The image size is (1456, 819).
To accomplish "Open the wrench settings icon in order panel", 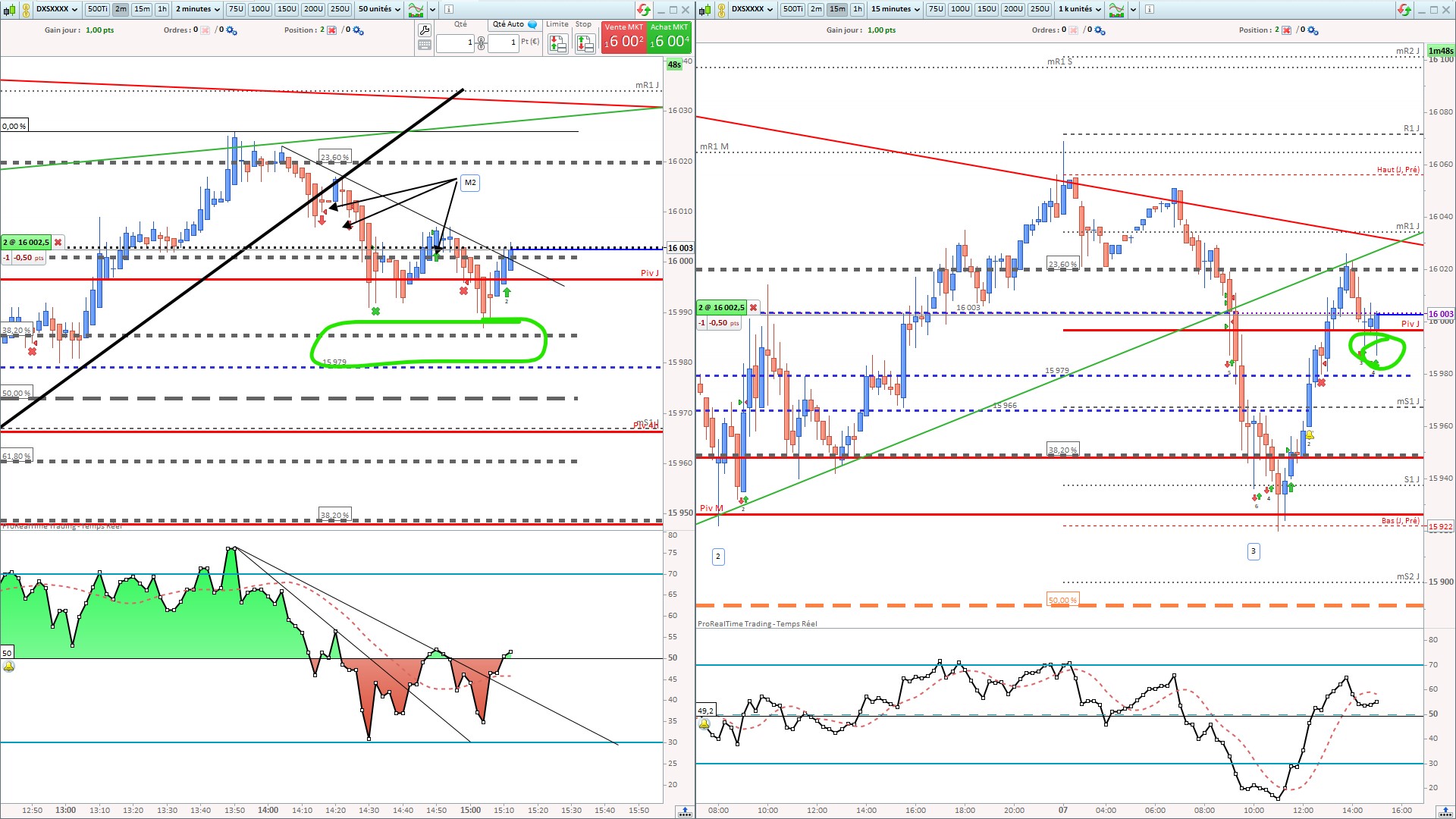I will click(425, 30).
